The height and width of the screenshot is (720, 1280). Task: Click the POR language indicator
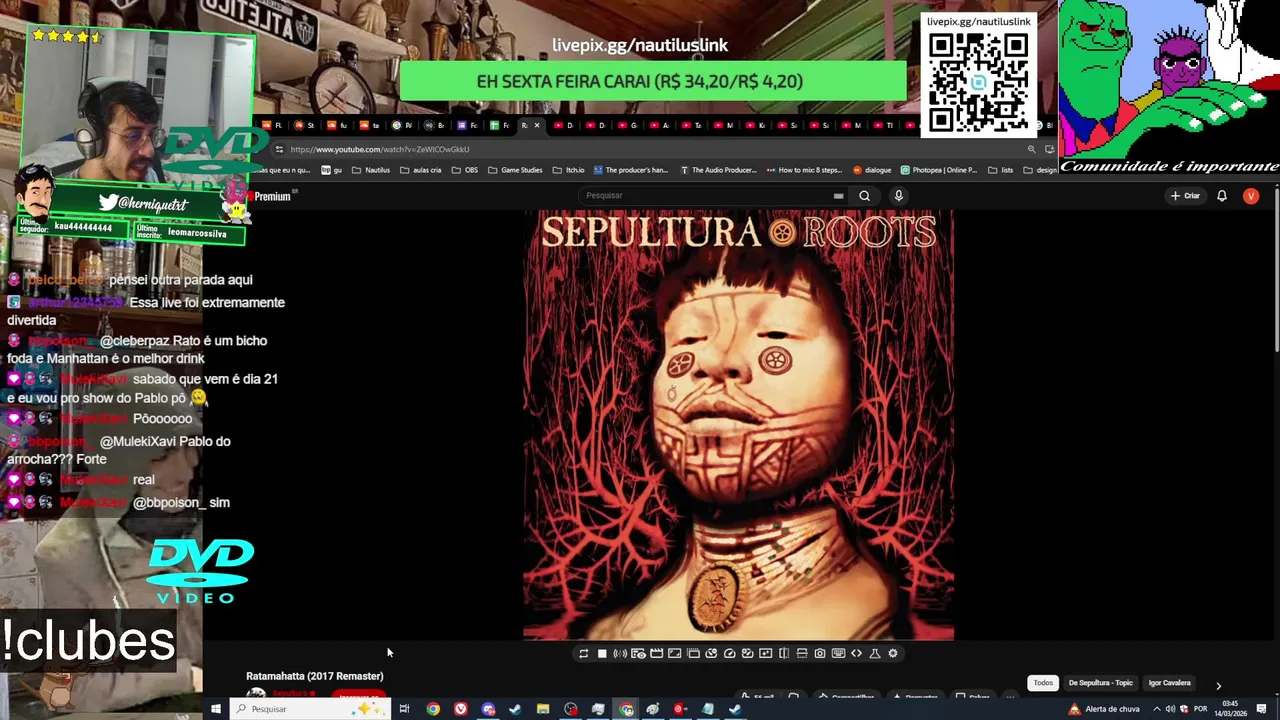pyautogui.click(x=1200, y=709)
